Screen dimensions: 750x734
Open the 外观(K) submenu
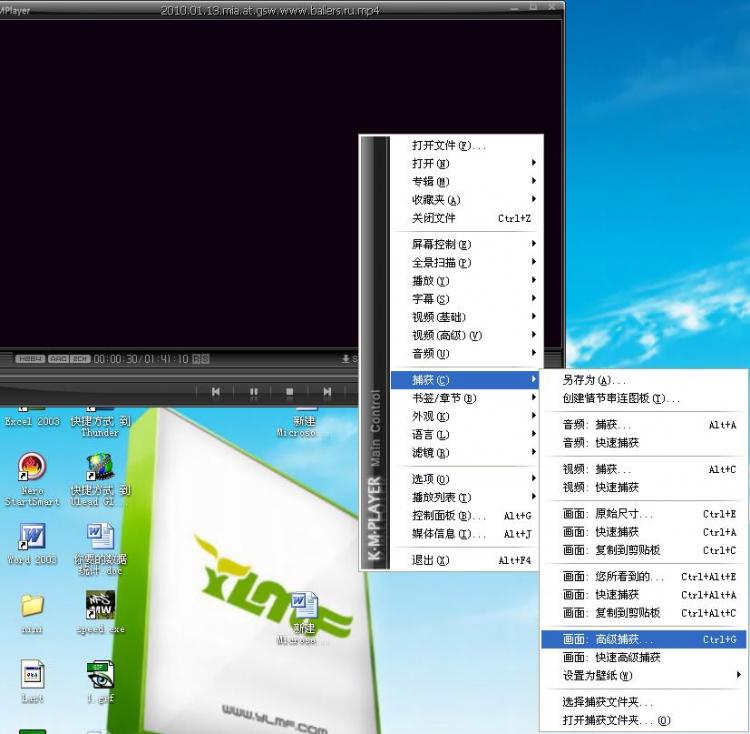pyautogui.click(x=465, y=416)
